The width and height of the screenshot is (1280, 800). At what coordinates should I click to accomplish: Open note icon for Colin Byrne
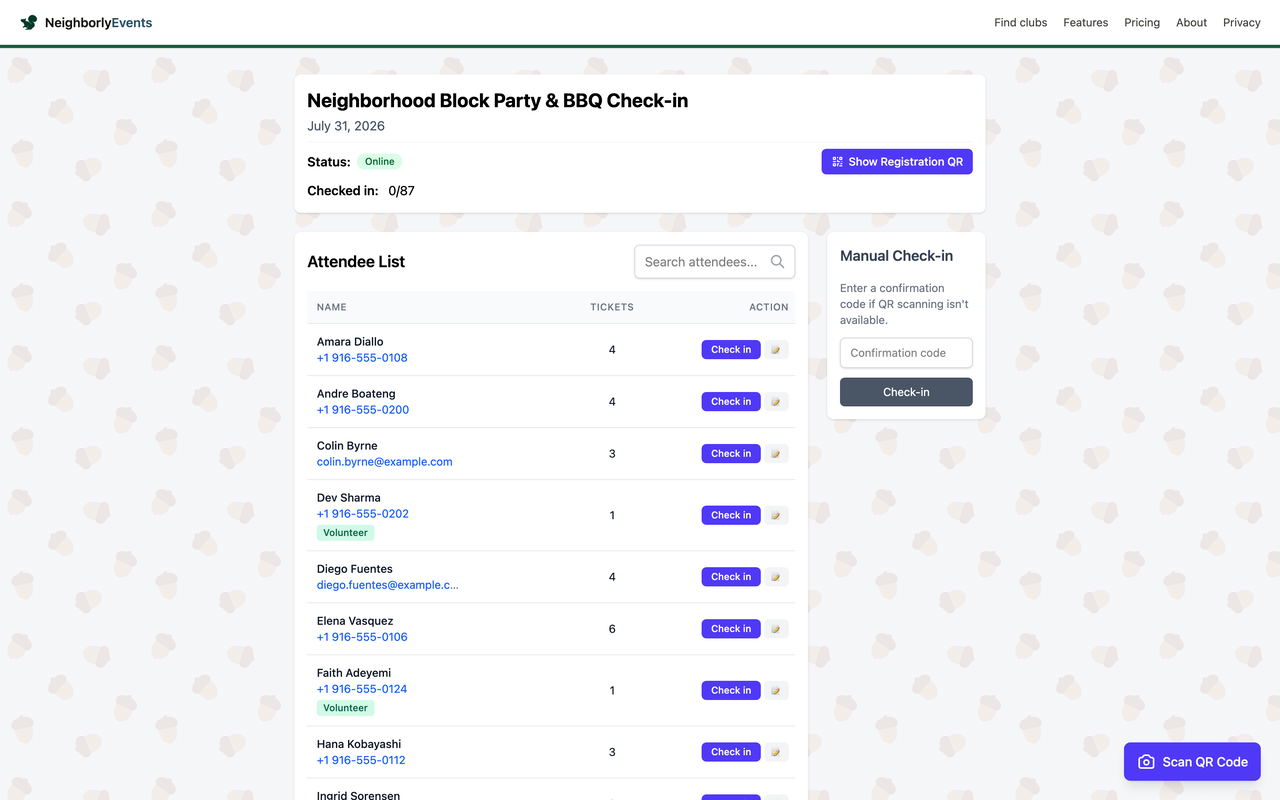[776, 454]
